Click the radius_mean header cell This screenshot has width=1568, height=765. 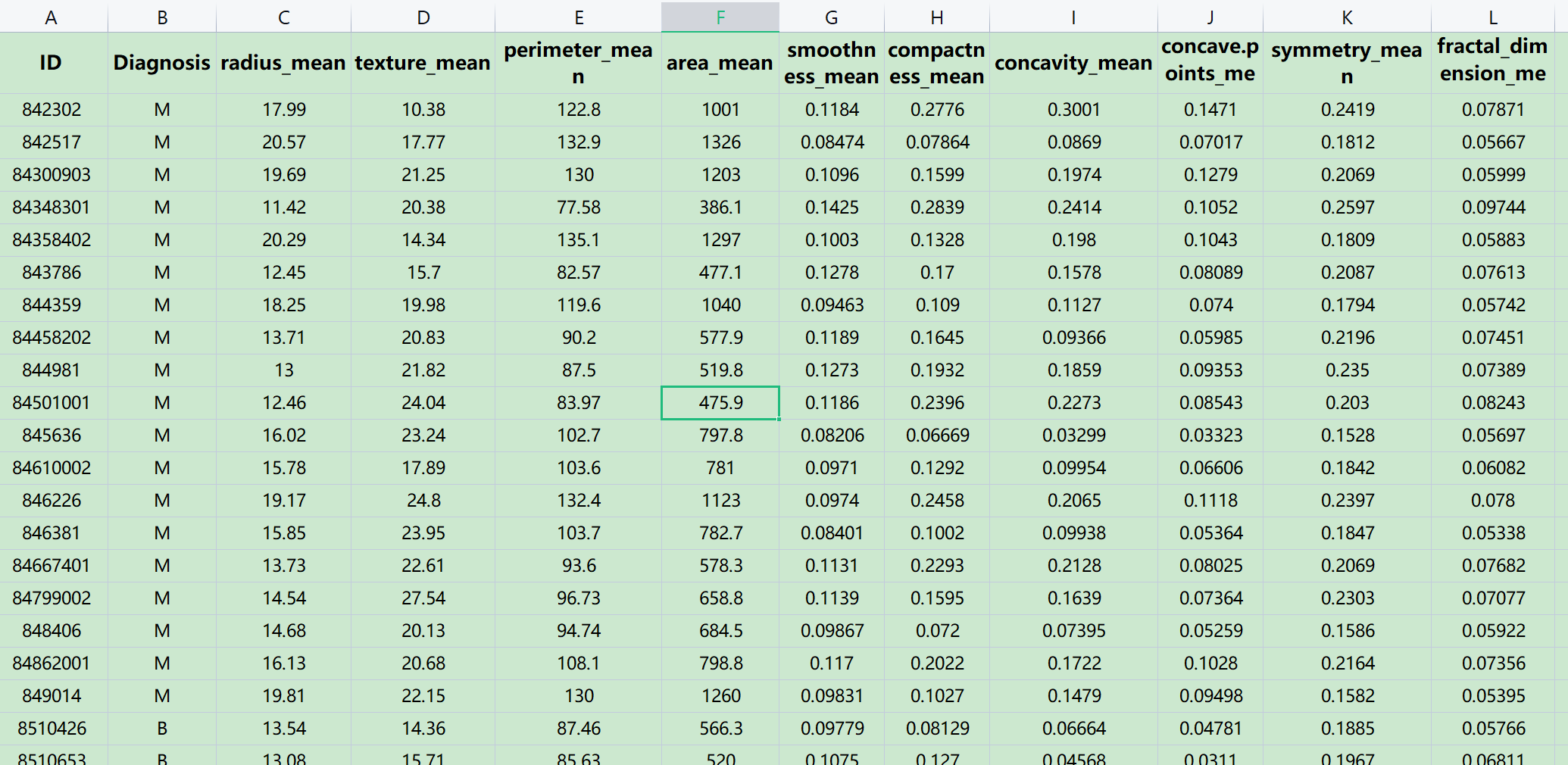(x=283, y=63)
